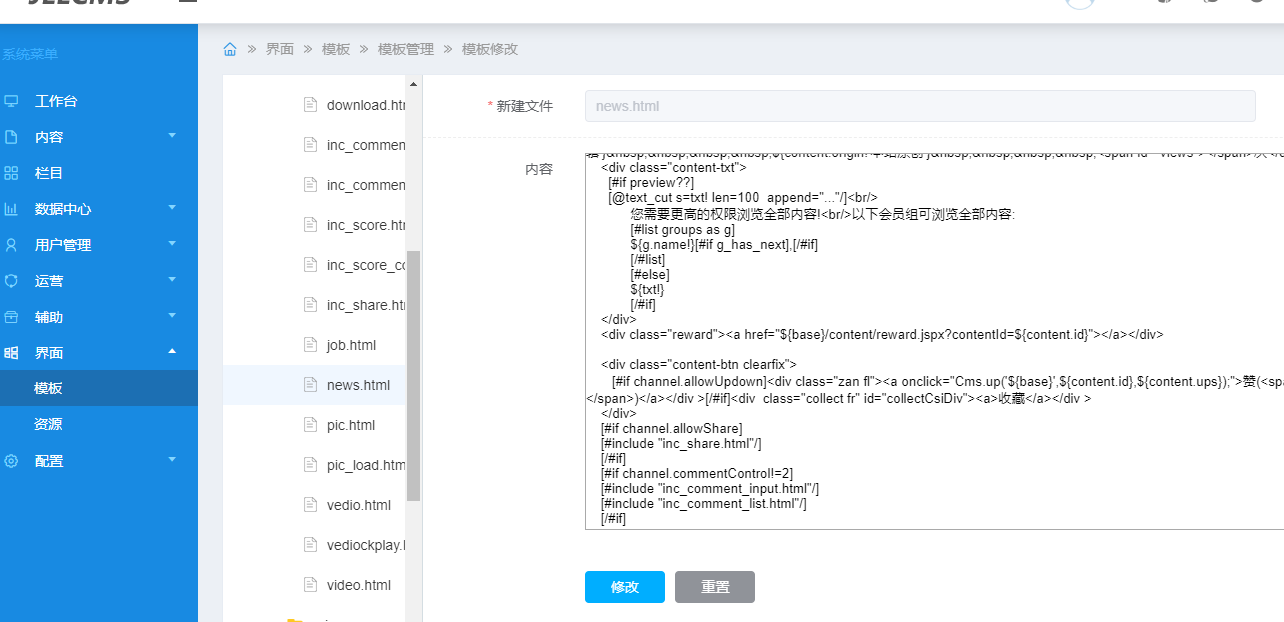Click the 工作台 monitor icon in sidebar
The height and width of the screenshot is (622, 1284).
click(11, 101)
